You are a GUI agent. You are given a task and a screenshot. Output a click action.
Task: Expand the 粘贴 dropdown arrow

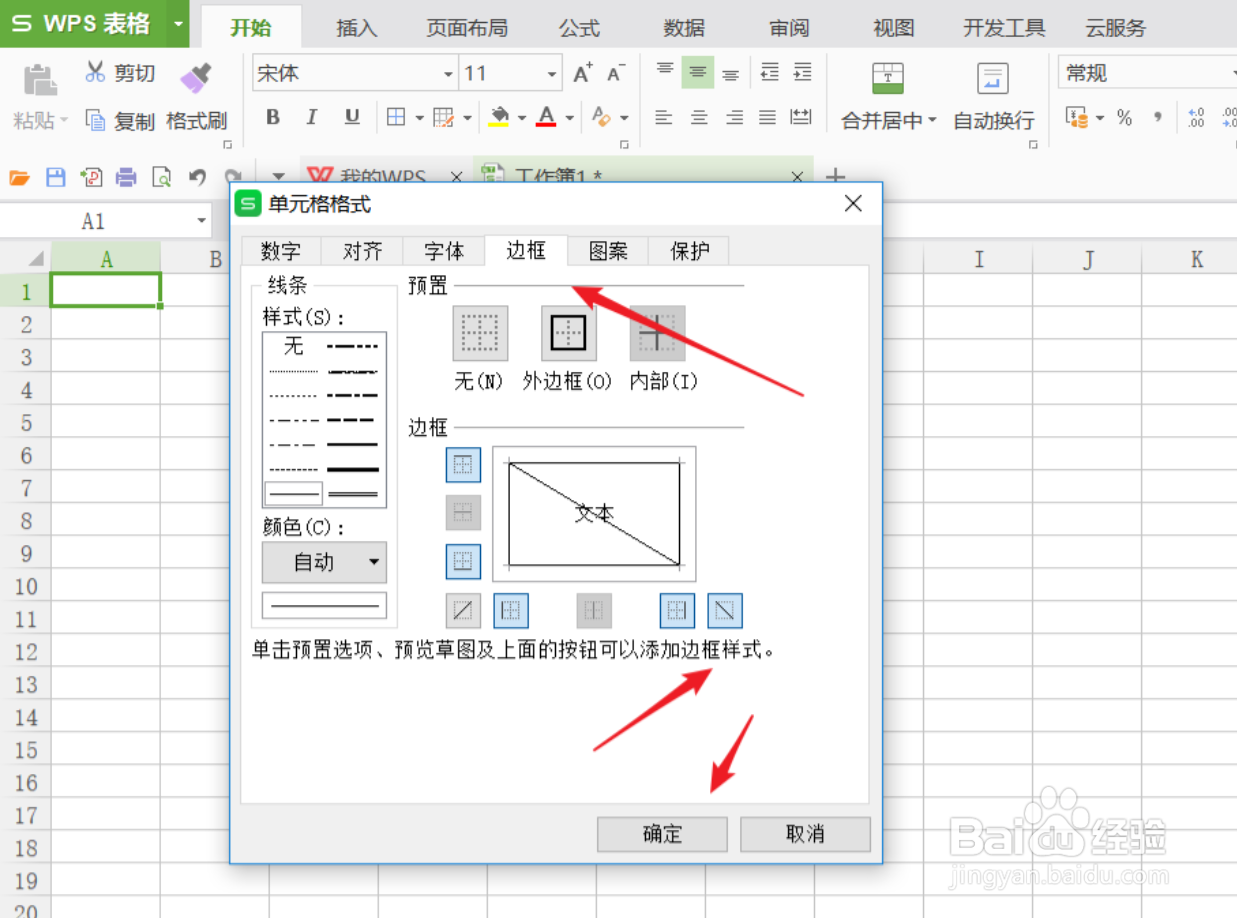point(64,121)
